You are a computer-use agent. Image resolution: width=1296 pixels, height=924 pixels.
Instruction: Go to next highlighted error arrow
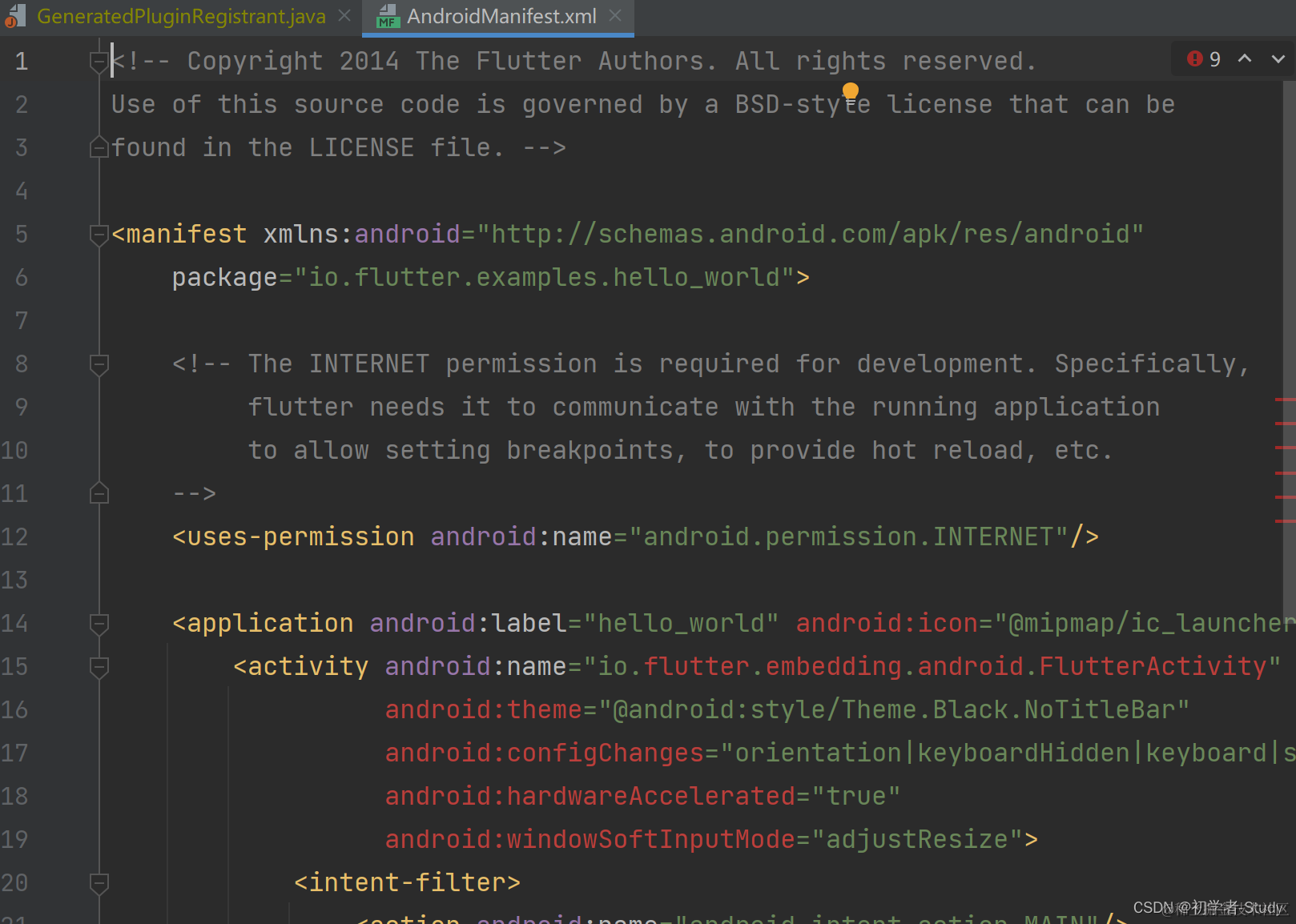point(1278,59)
